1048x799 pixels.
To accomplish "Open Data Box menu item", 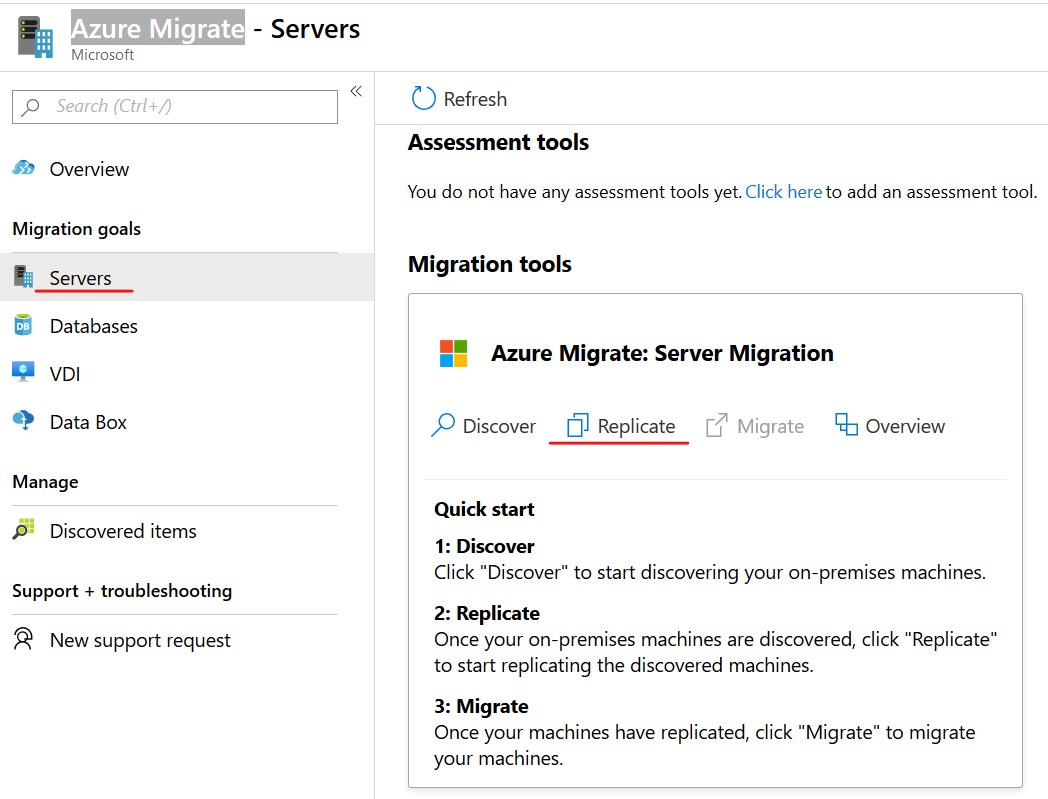I will click(88, 423).
